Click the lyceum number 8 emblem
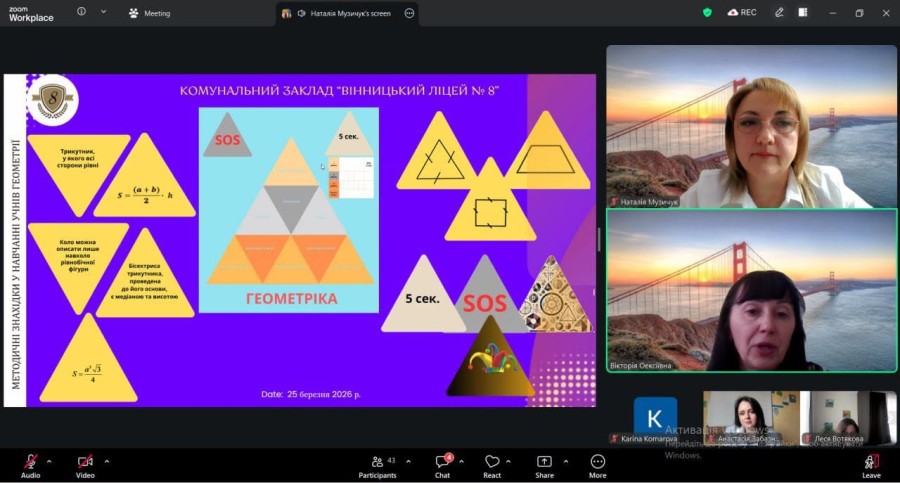 coord(52,100)
